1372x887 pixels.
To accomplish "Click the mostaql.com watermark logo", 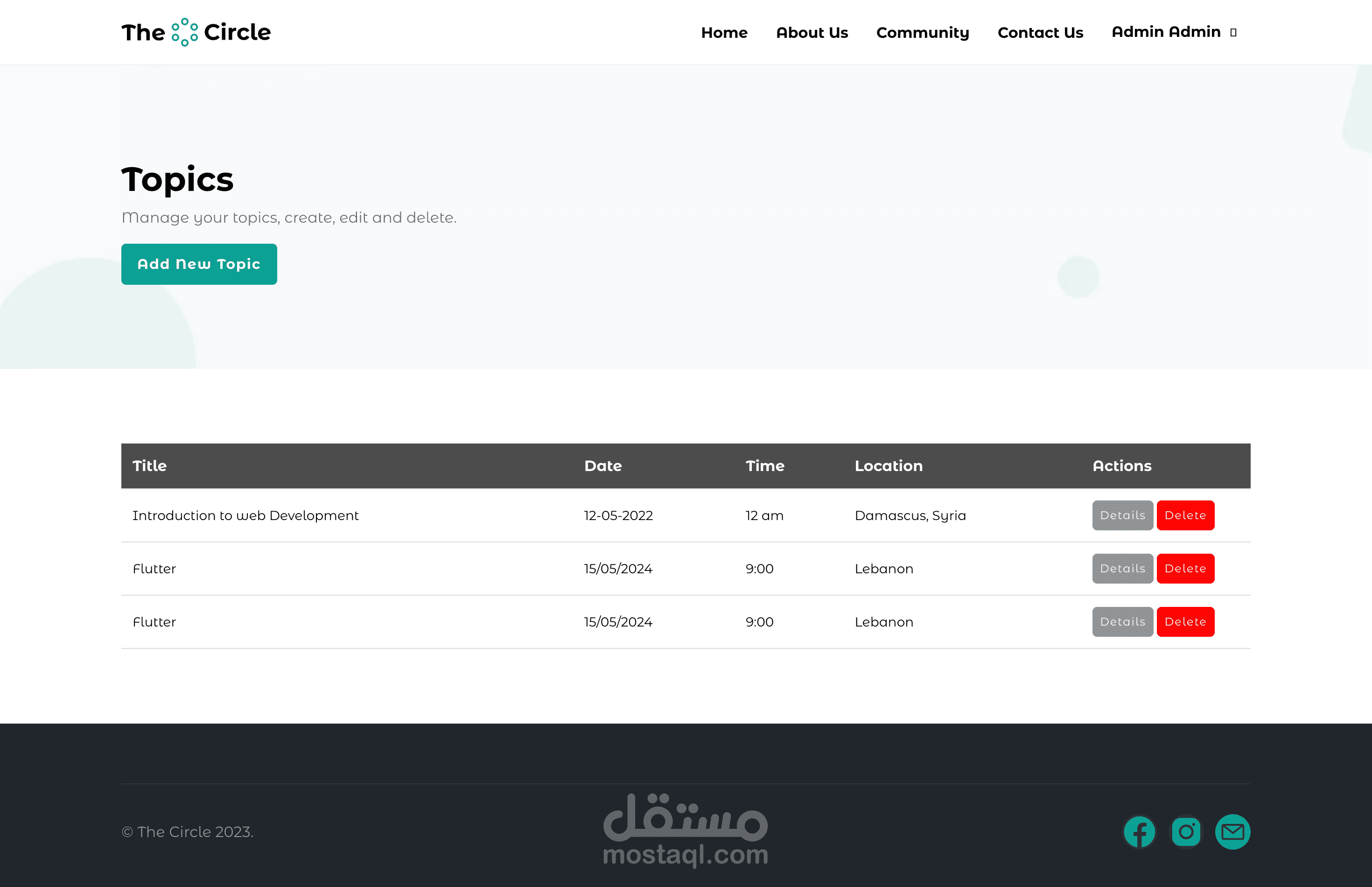I will point(685,831).
